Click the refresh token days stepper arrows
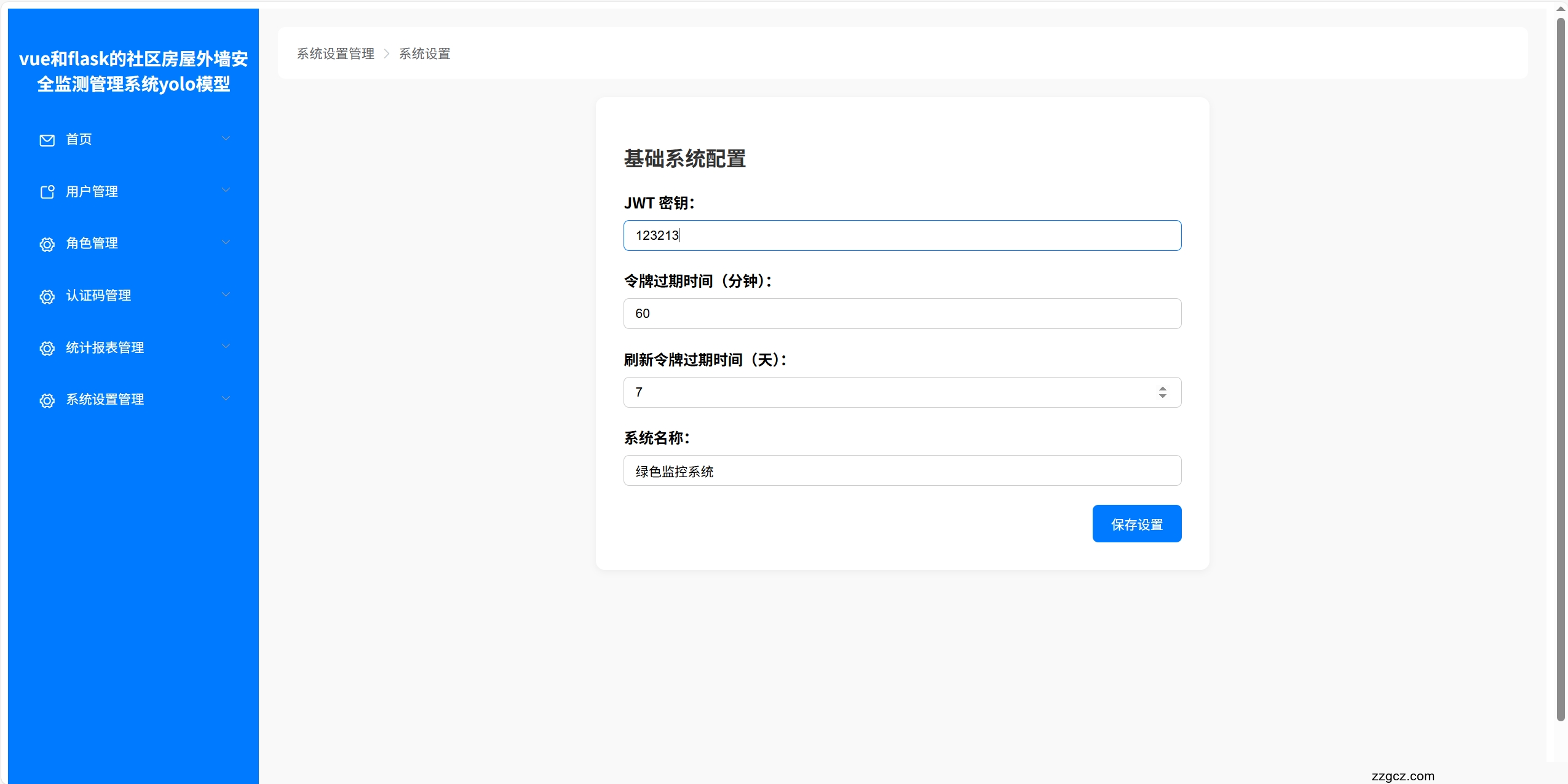 click(1162, 392)
